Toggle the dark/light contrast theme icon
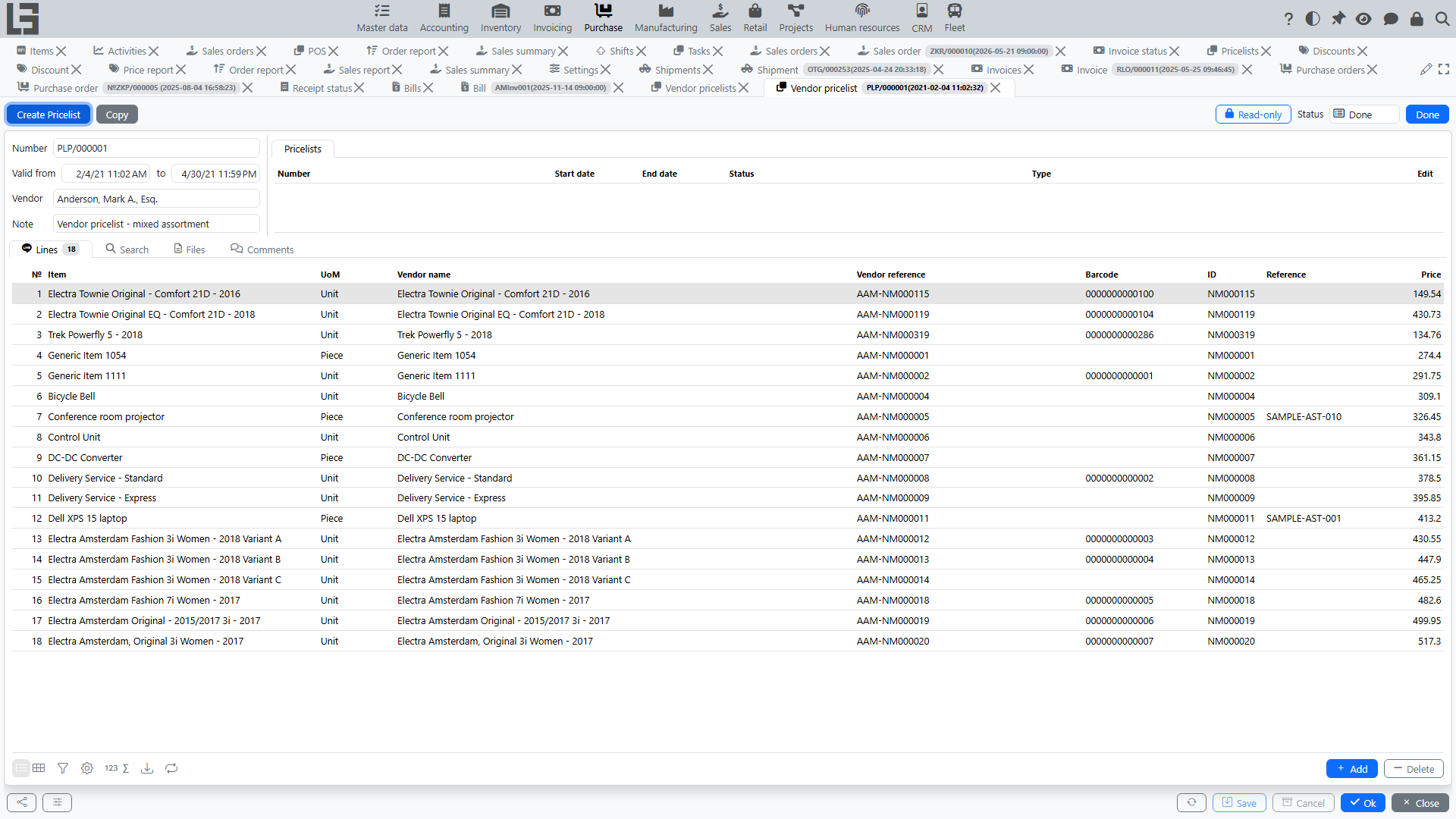This screenshot has width=1456, height=819. [1313, 19]
